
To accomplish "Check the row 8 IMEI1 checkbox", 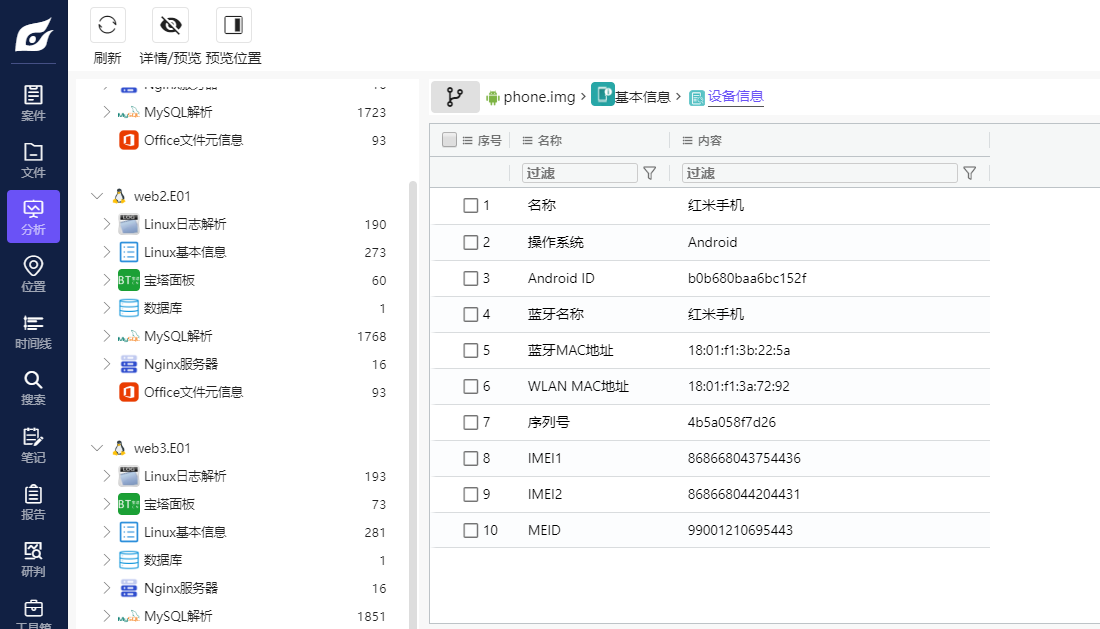I will pos(471,458).
